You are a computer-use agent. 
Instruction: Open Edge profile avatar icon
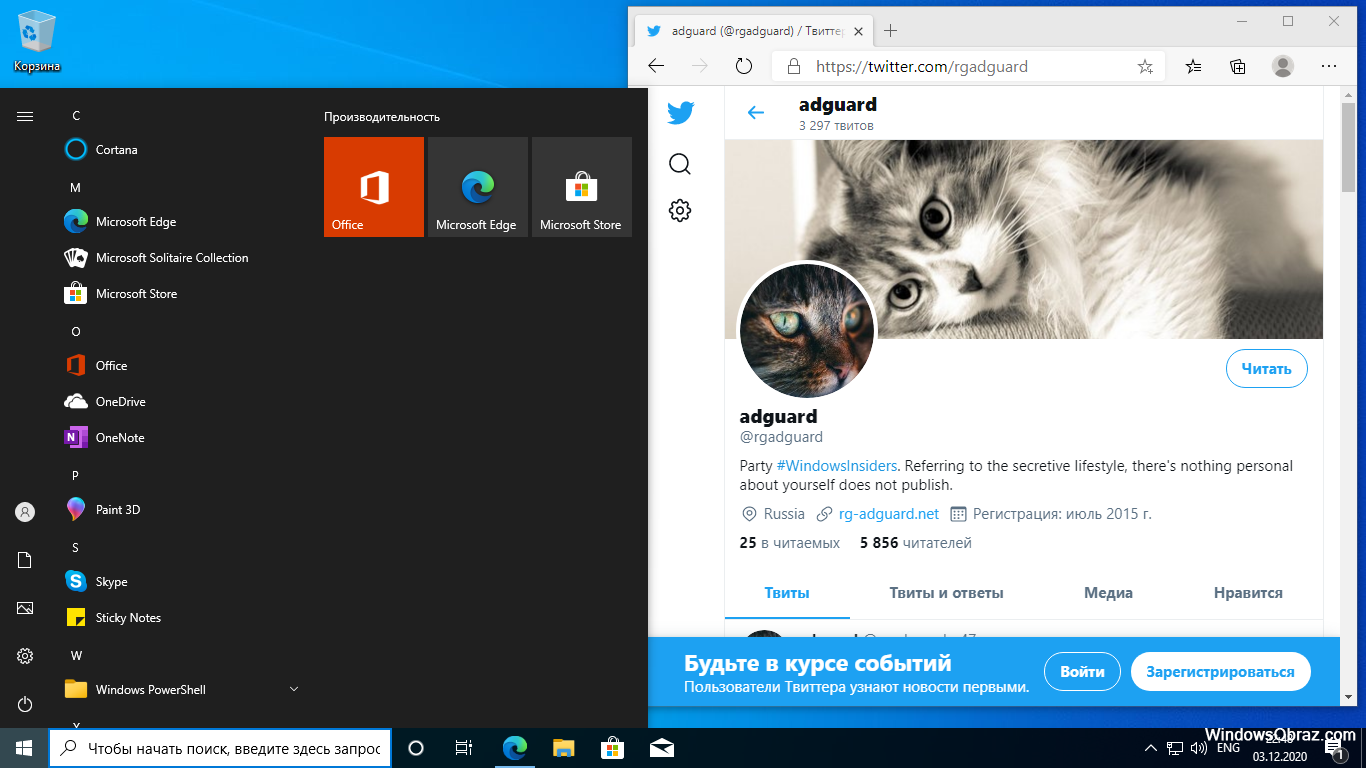pos(1282,66)
